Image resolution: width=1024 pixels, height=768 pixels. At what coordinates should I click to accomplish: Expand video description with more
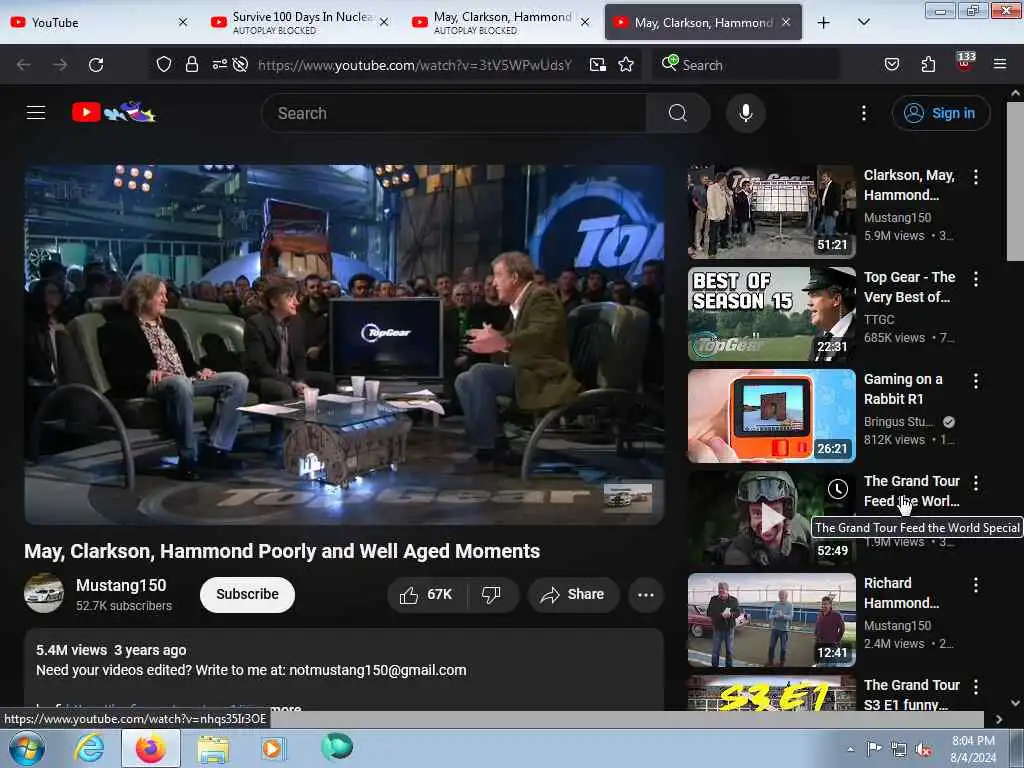286,708
